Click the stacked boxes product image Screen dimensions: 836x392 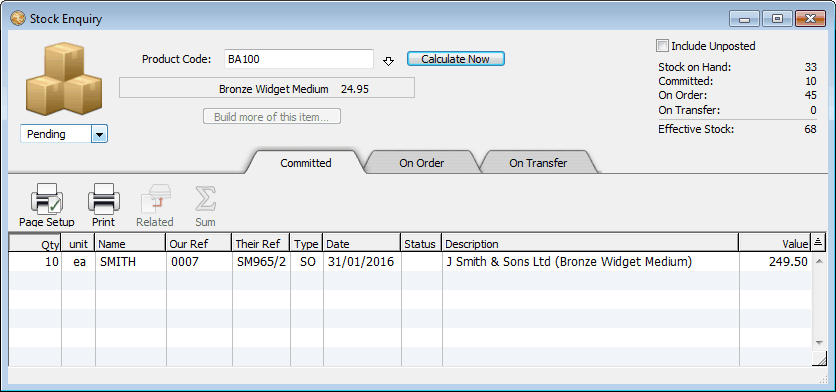63,78
